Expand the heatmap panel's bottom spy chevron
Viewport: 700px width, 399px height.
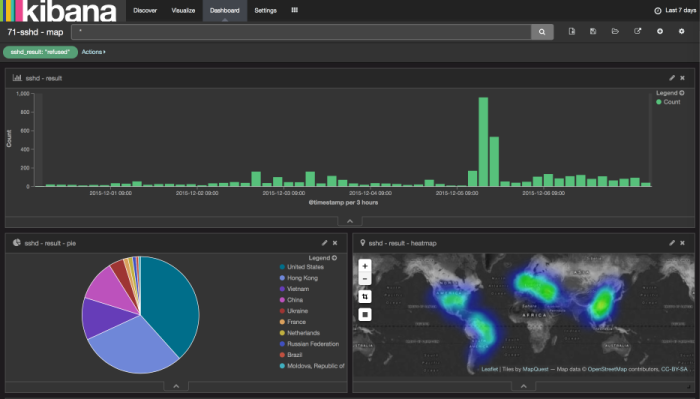(524, 386)
